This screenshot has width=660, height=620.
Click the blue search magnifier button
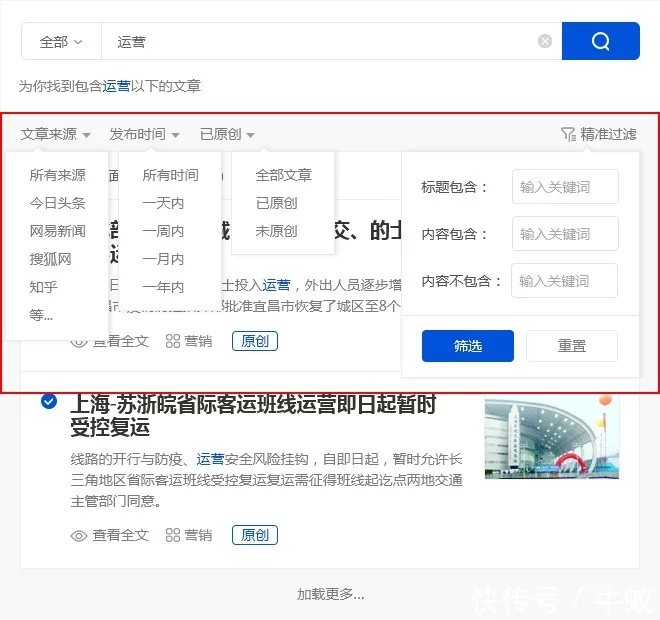[x=601, y=41]
